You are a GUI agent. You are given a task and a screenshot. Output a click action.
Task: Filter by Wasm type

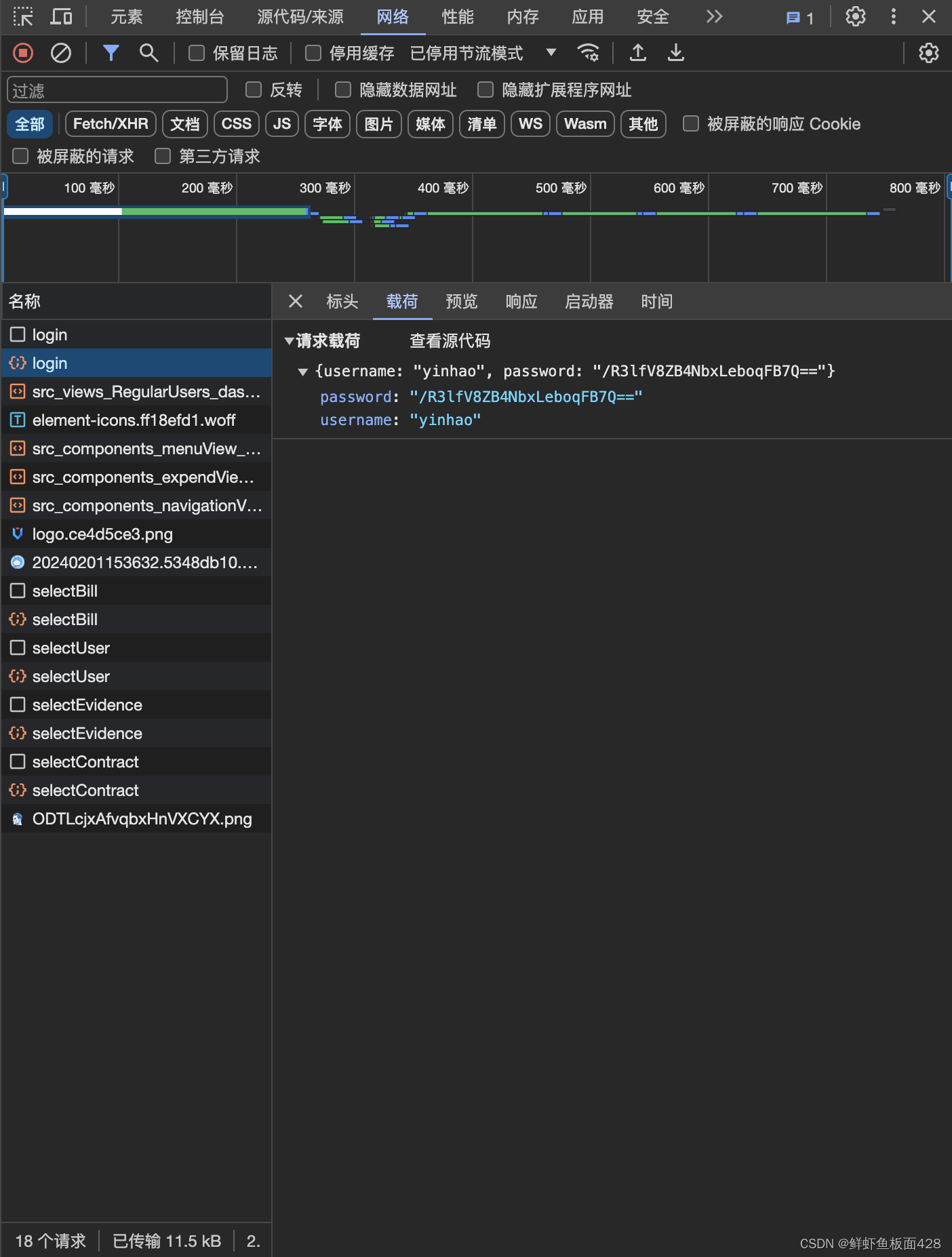(x=585, y=124)
